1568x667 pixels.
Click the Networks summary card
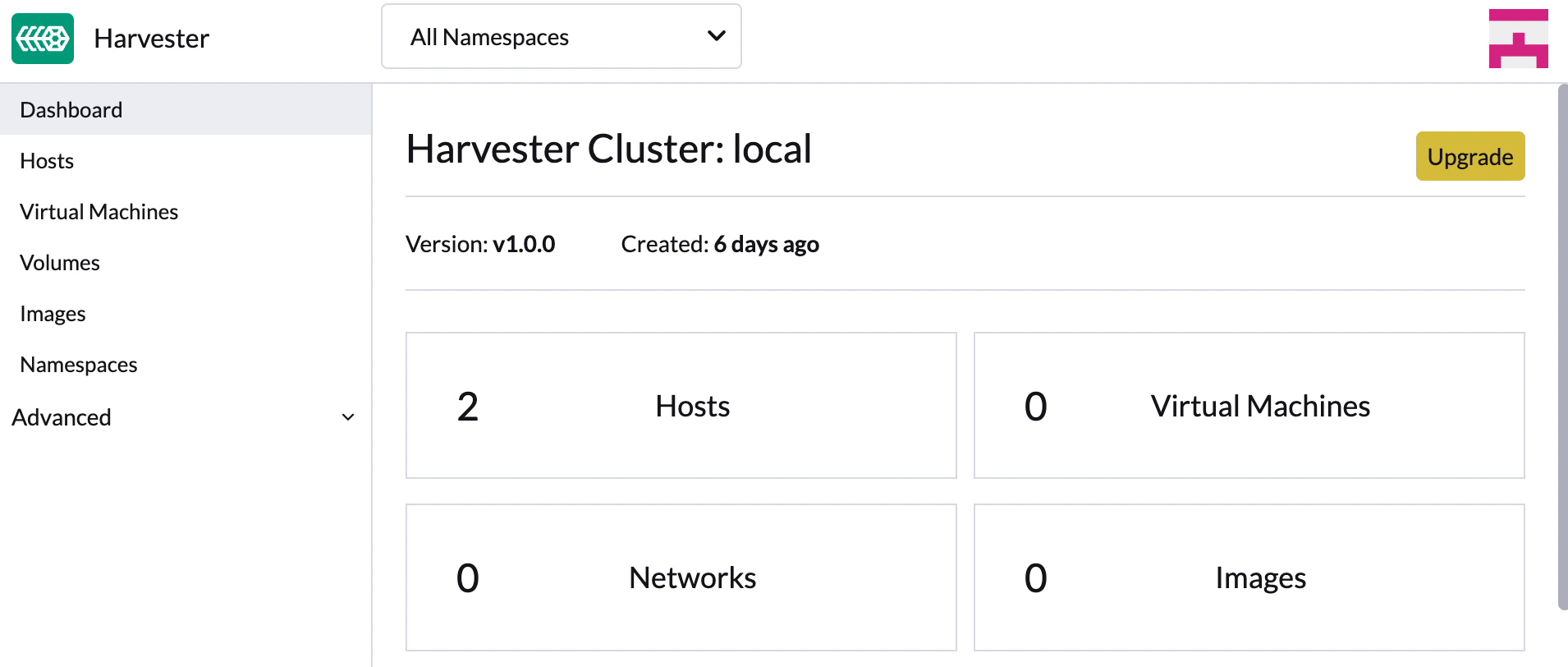tap(681, 577)
